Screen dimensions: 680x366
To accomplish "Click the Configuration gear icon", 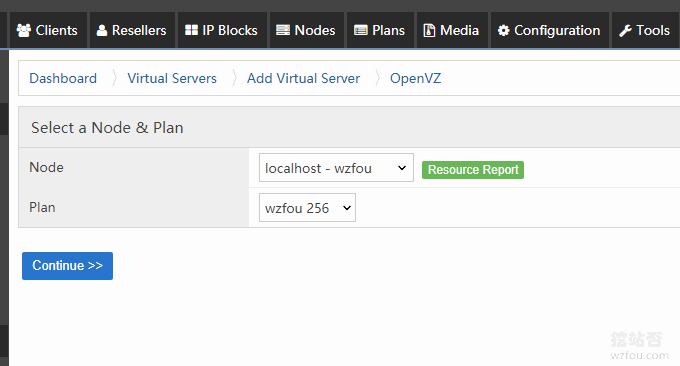I will [503, 30].
